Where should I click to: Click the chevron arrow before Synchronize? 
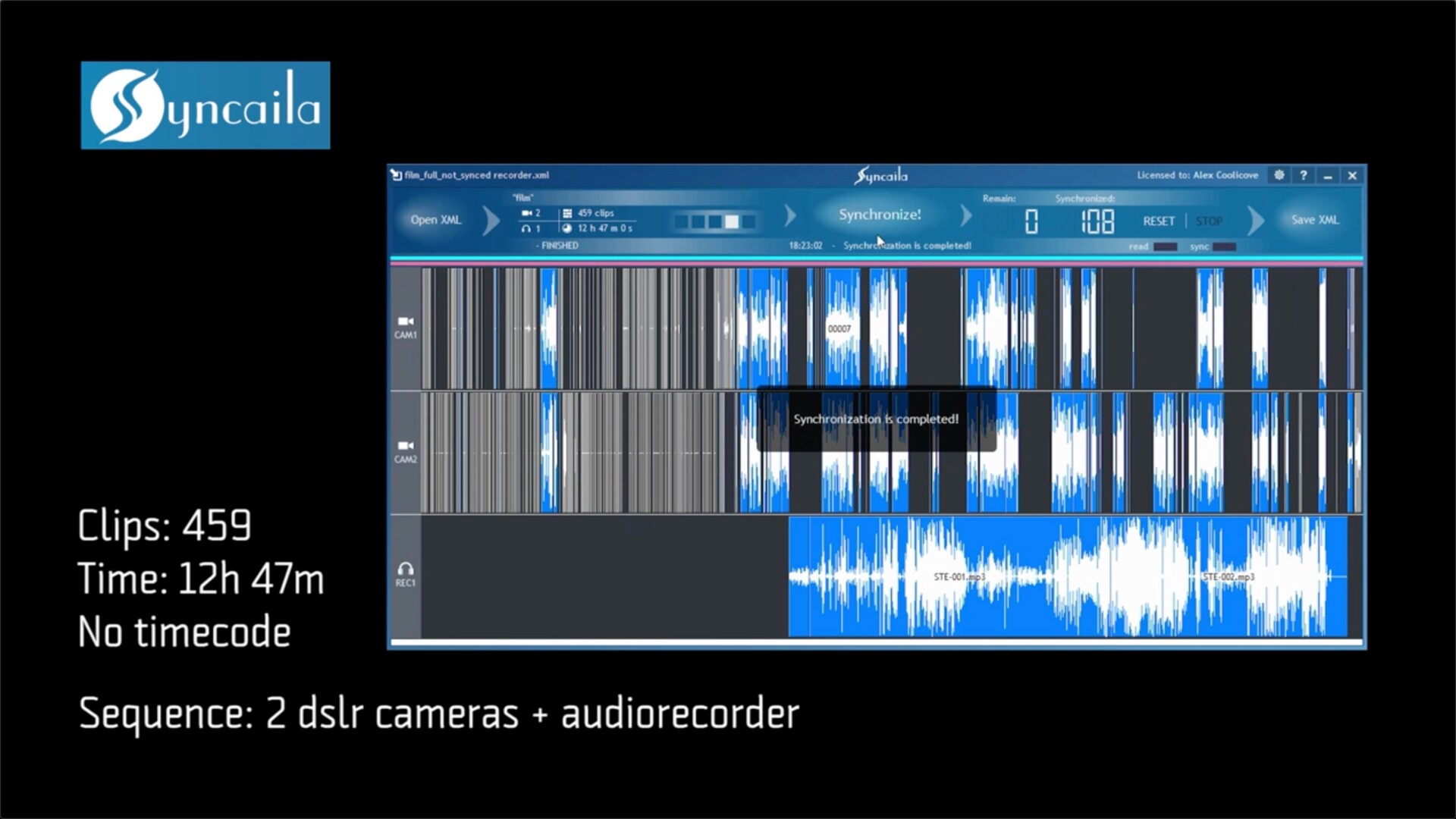[790, 216]
